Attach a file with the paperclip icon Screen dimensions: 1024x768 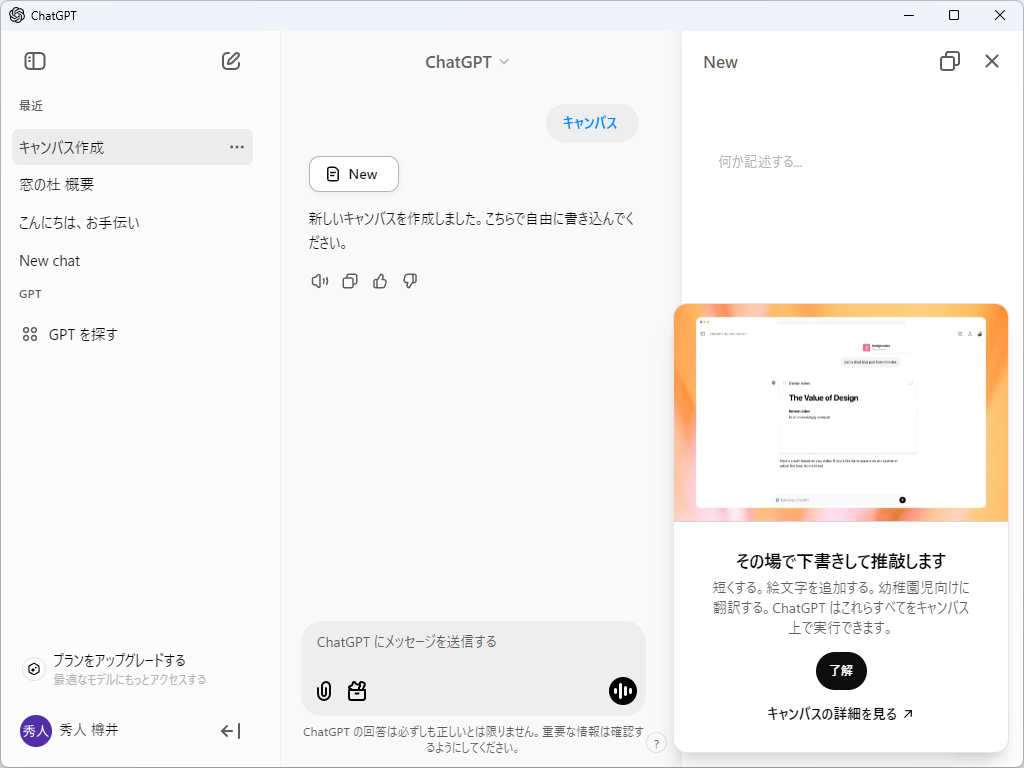(322, 691)
